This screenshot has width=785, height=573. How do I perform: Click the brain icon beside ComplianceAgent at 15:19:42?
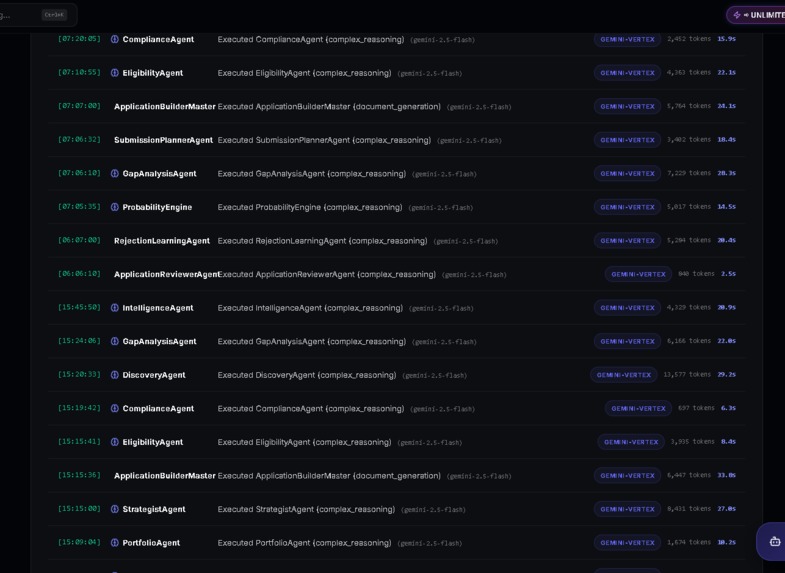click(x=115, y=408)
